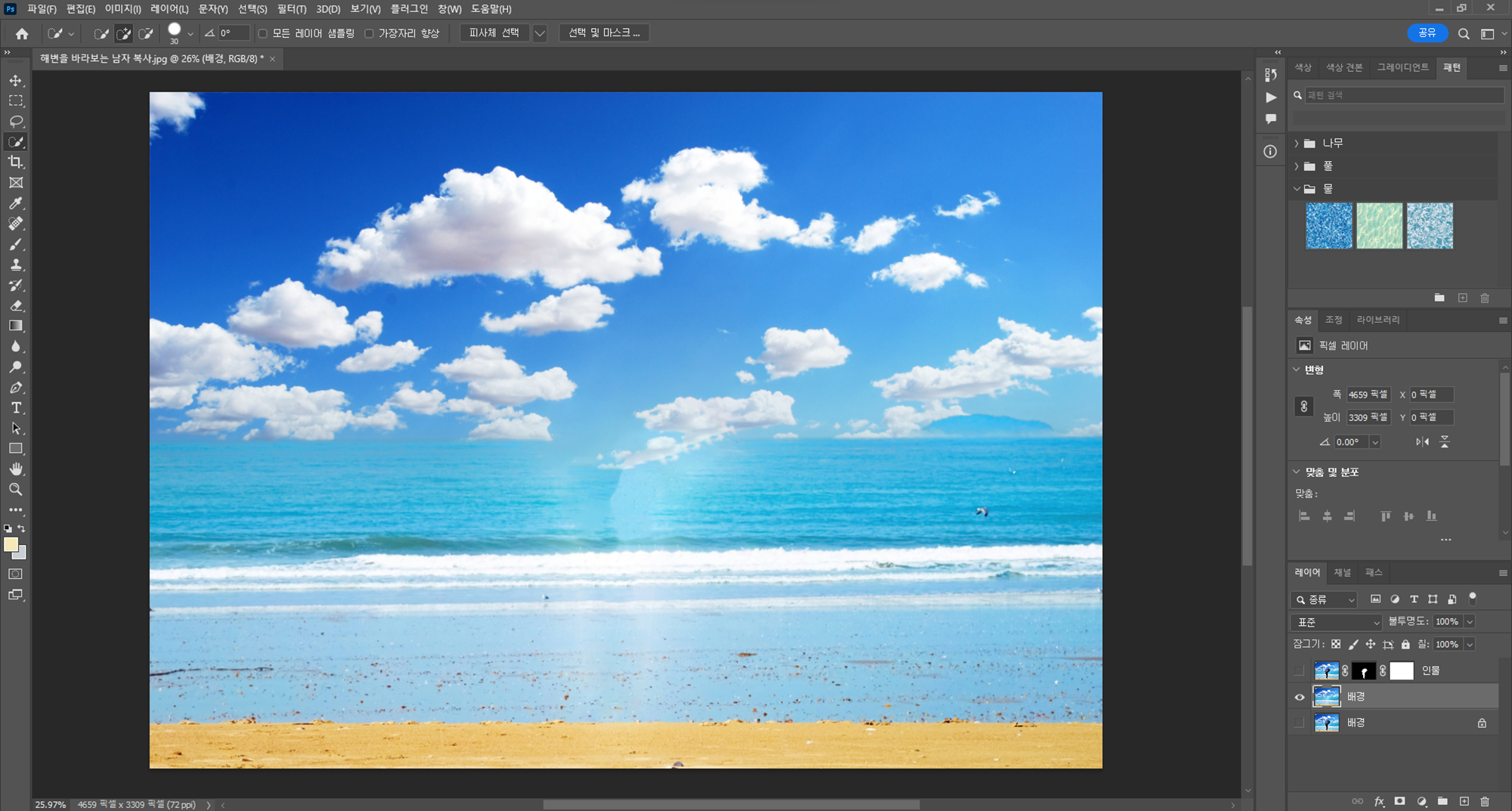This screenshot has width=1512, height=811.
Task: Click the foreground color swatch
Action: (x=11, y=544)
